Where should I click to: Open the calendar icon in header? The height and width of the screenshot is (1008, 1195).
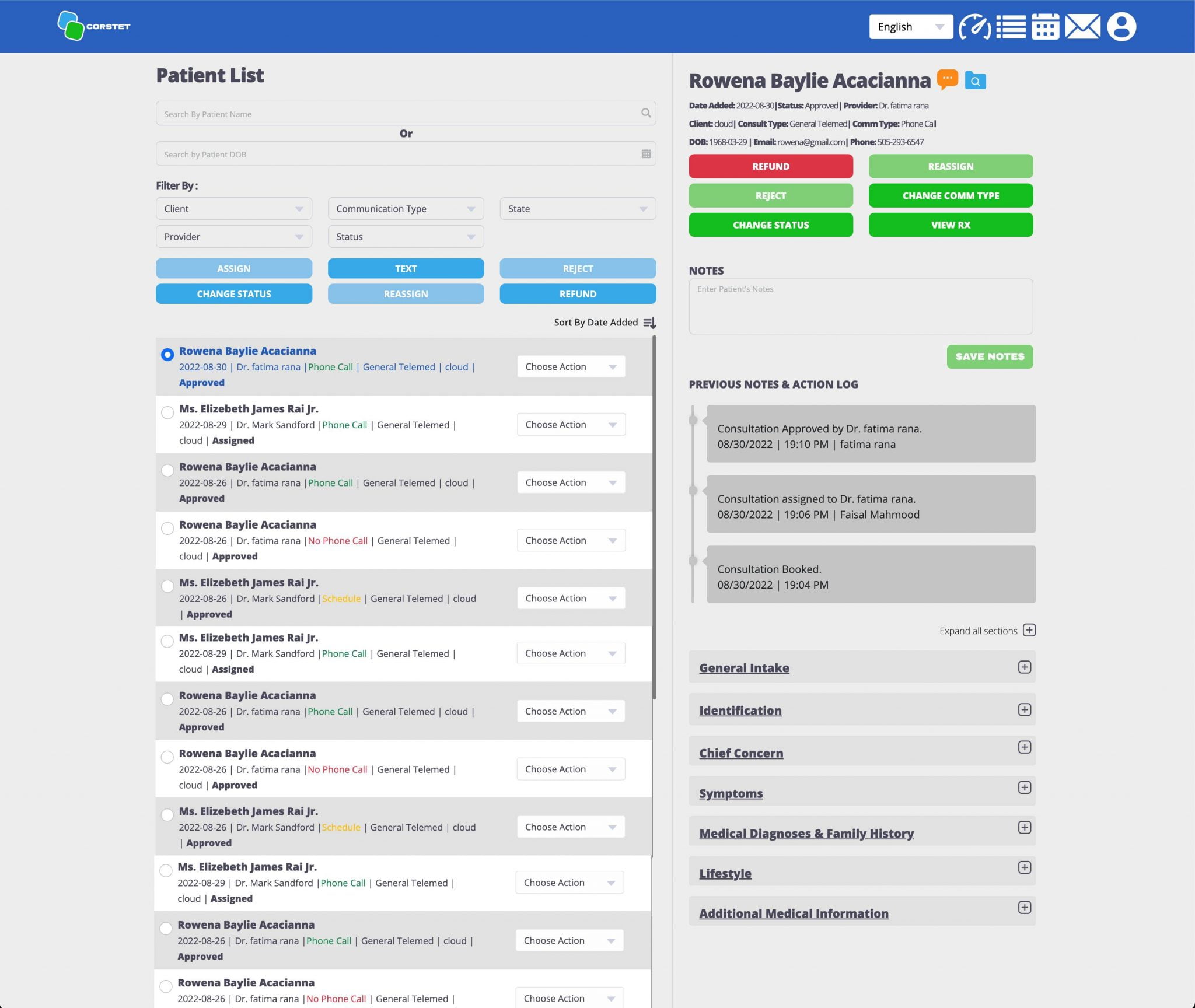tap(1045, 27)
